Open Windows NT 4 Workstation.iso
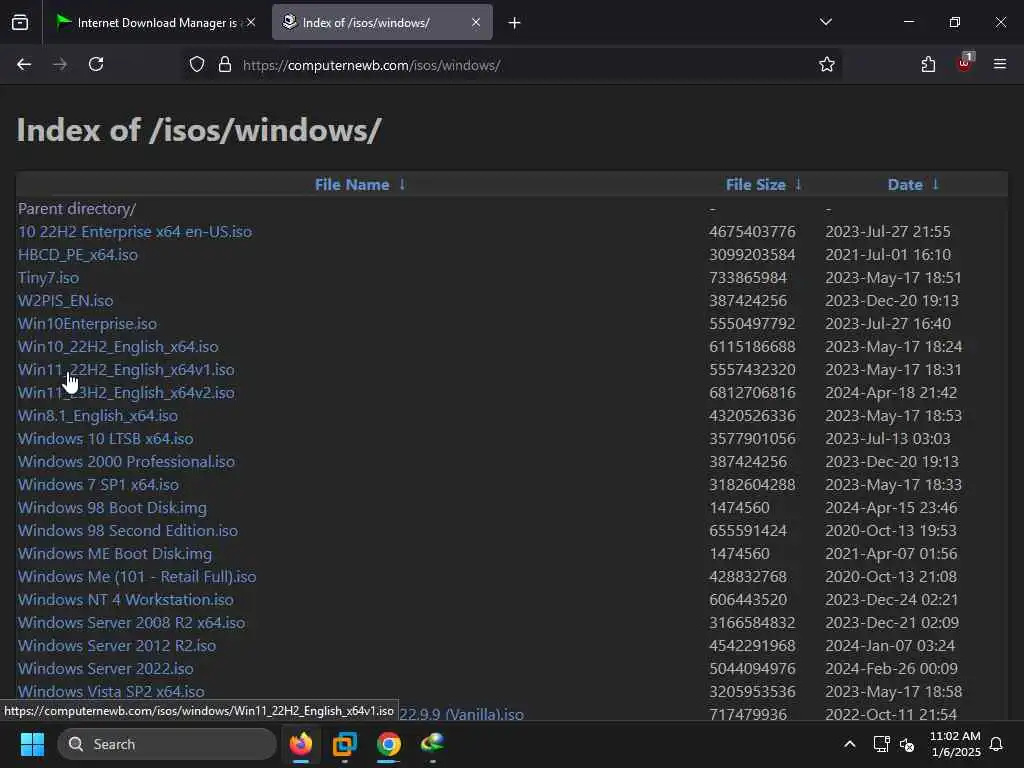The width and height of the screenshot is (1024, 768). (125, 600)
